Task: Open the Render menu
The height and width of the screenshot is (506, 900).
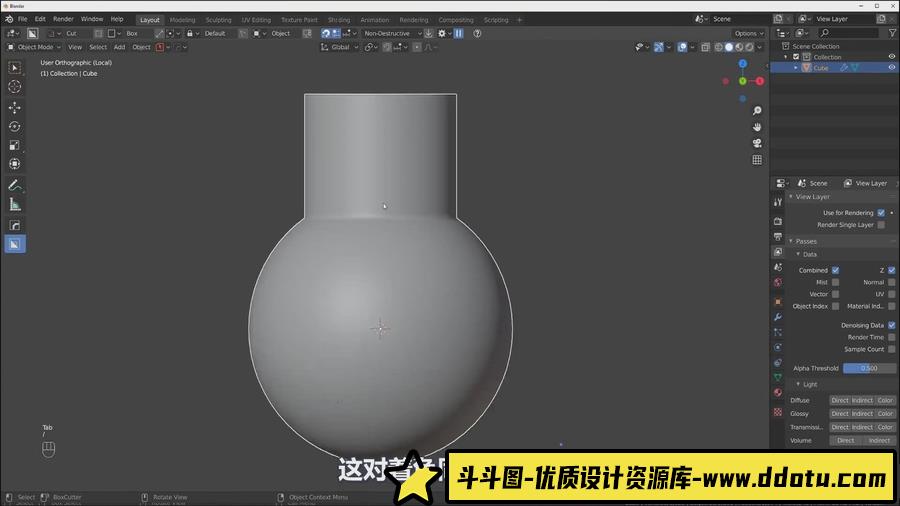Action: point(63,20)
